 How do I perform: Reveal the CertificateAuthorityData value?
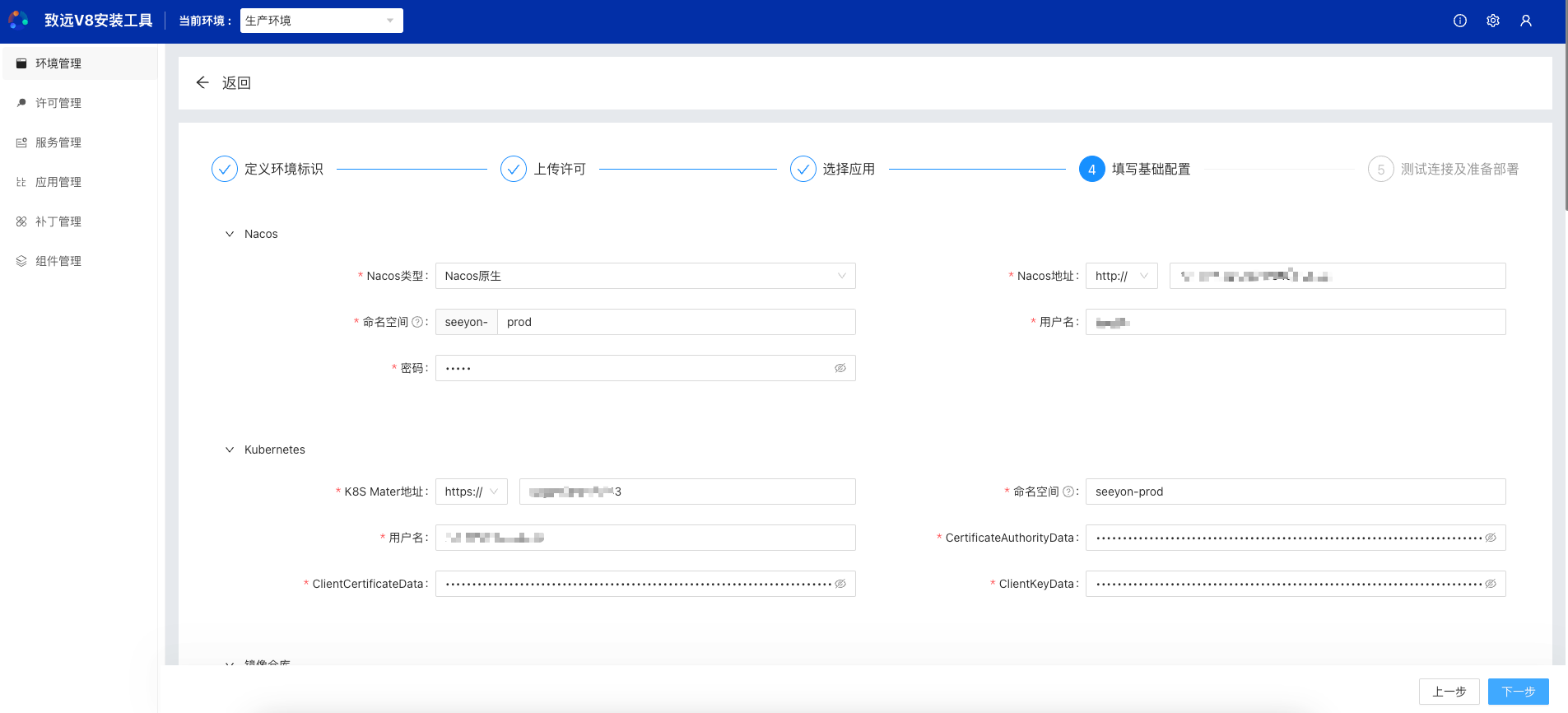(x=1490, y=538)
